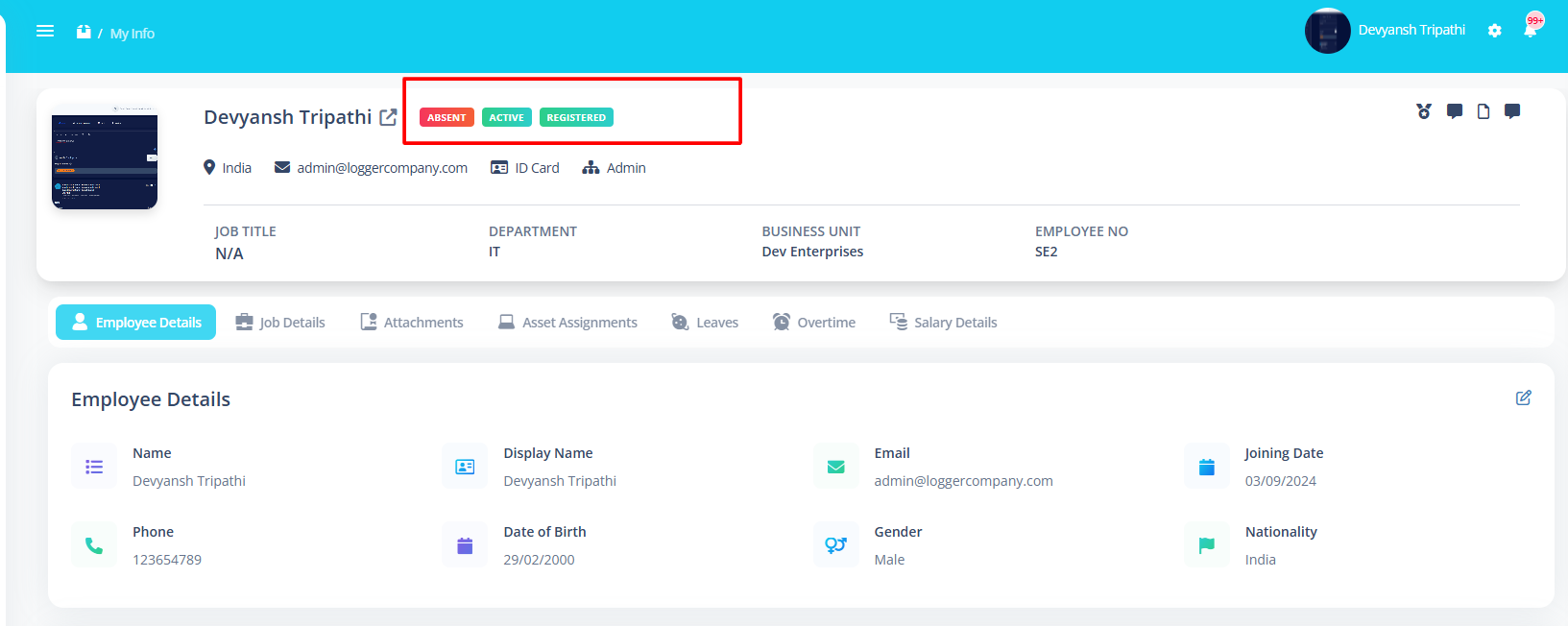Viewport: 1568px width, 626px height.
Task: Click the birth date 29/02/2000
Action: pyautogui.click(x=539, y=560)
